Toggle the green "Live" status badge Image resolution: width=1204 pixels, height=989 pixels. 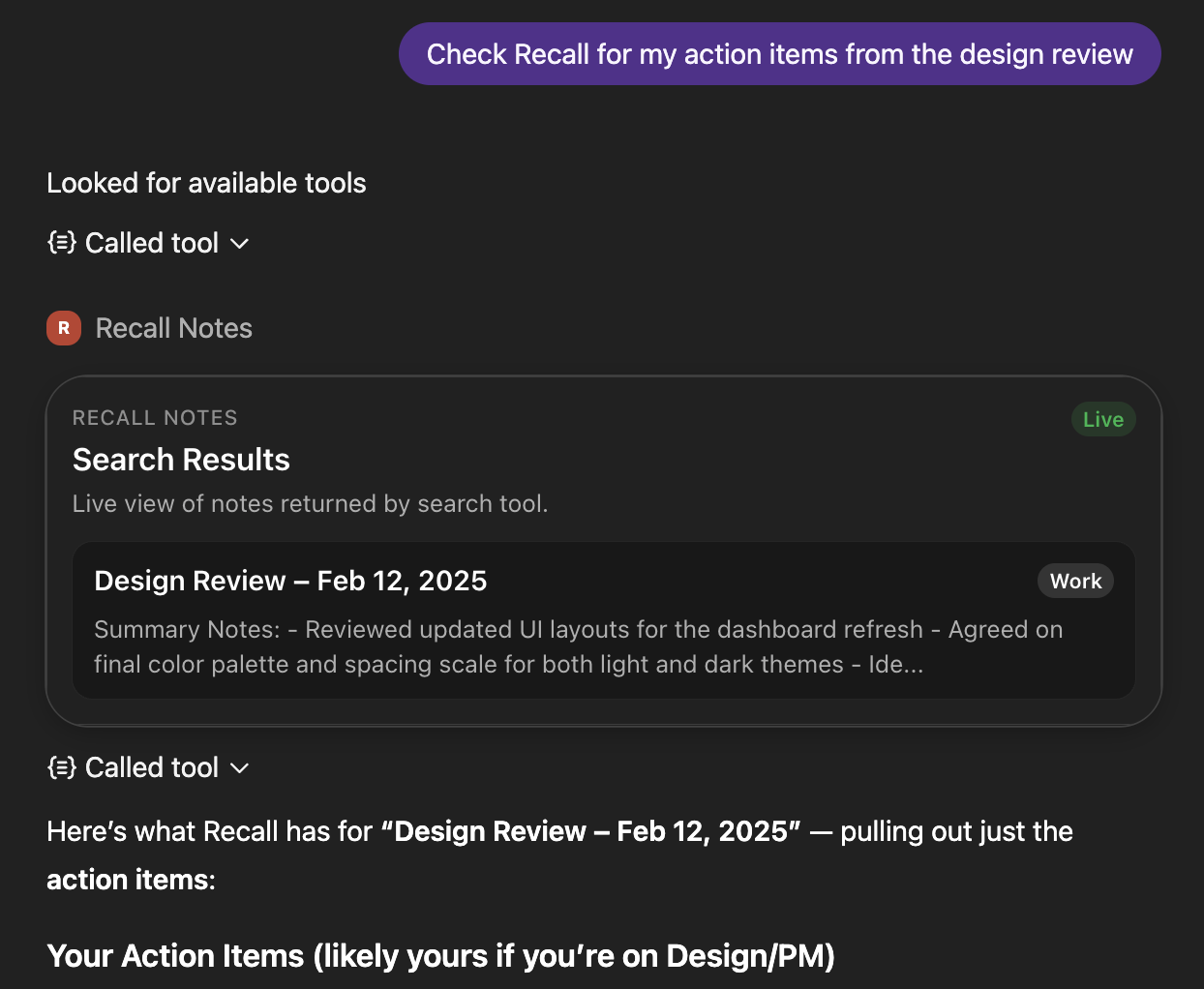(x=1103, y=419)
